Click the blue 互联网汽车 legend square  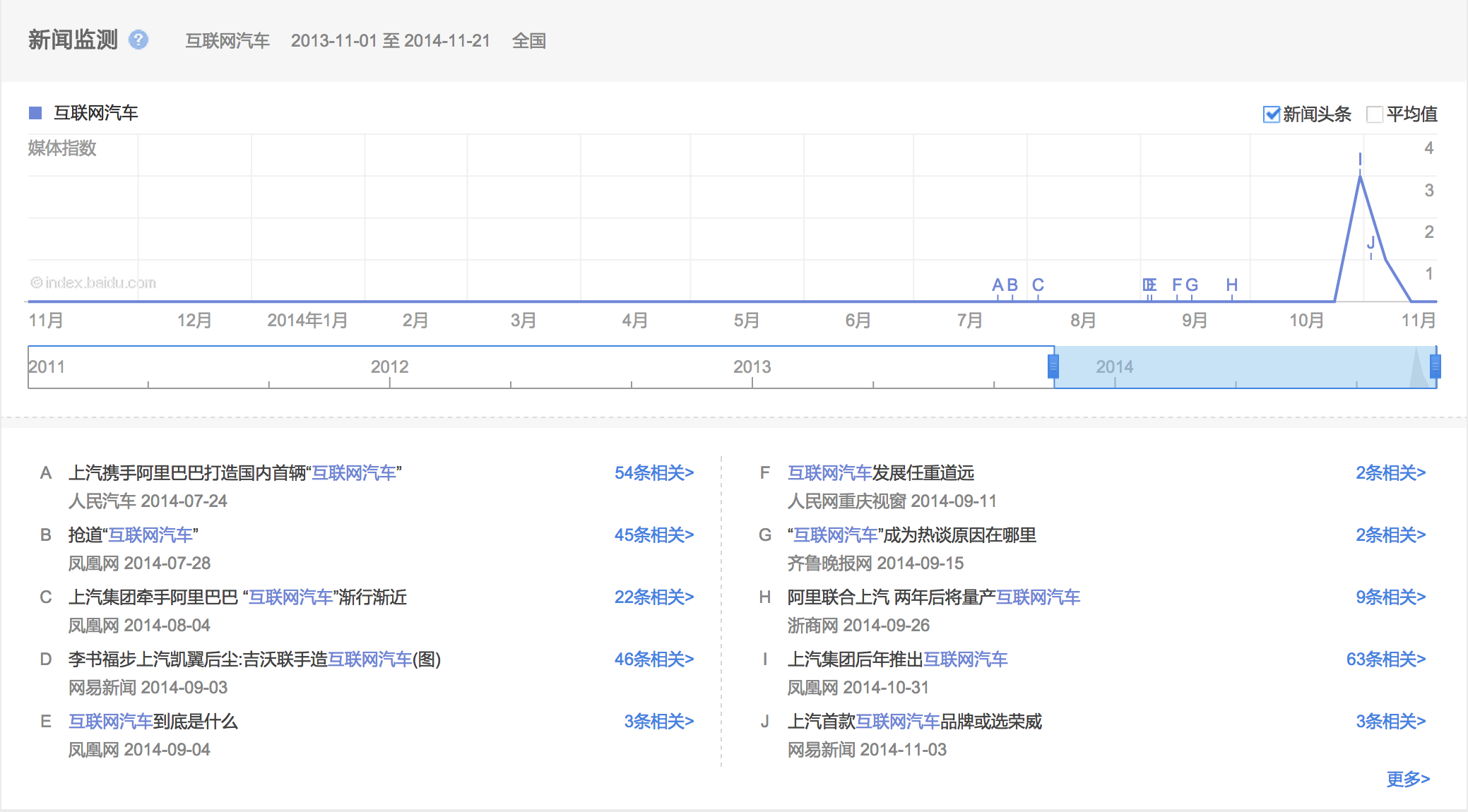coord(35,113)
